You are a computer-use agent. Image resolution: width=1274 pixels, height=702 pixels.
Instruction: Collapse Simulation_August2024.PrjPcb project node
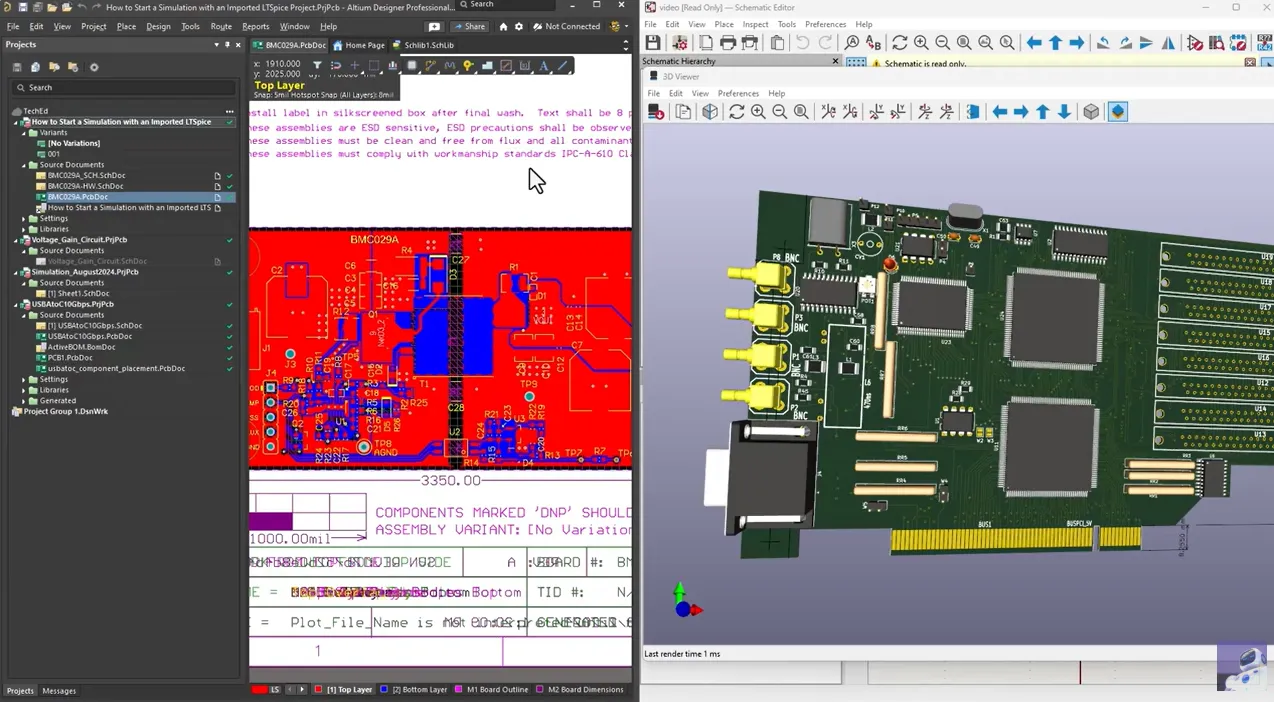pos(16,272)
